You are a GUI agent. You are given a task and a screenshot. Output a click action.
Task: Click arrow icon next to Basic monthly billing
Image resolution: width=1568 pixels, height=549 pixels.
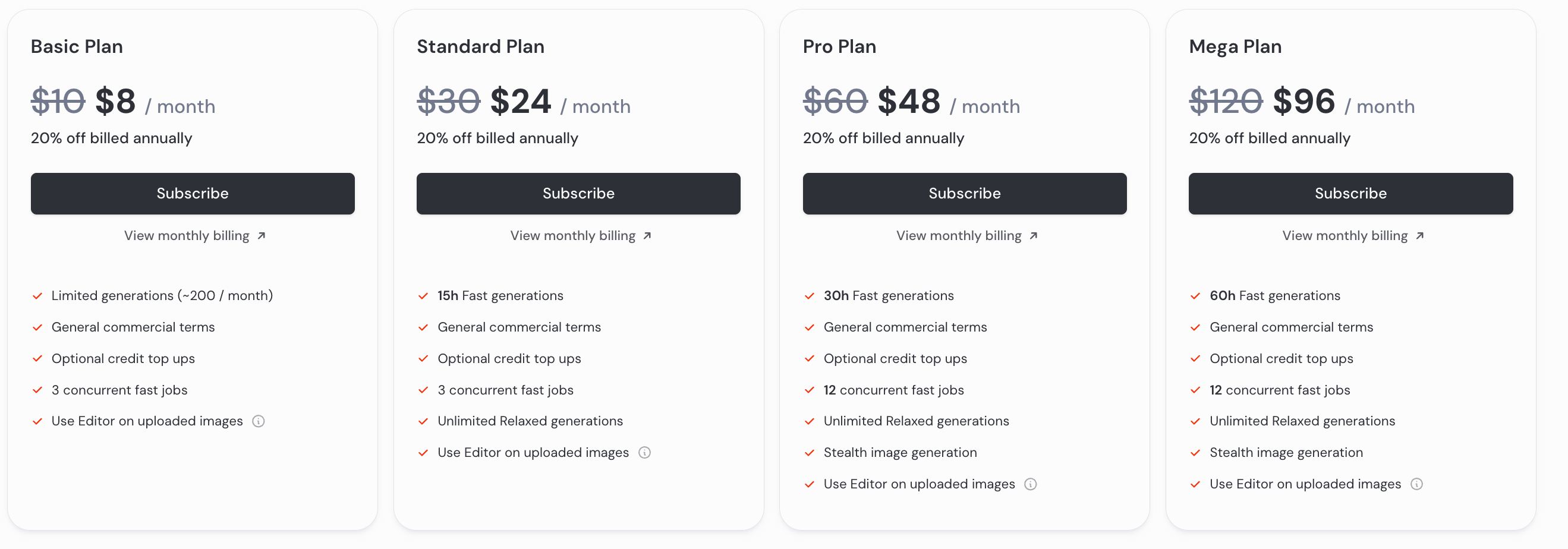(x=262, y=236)
